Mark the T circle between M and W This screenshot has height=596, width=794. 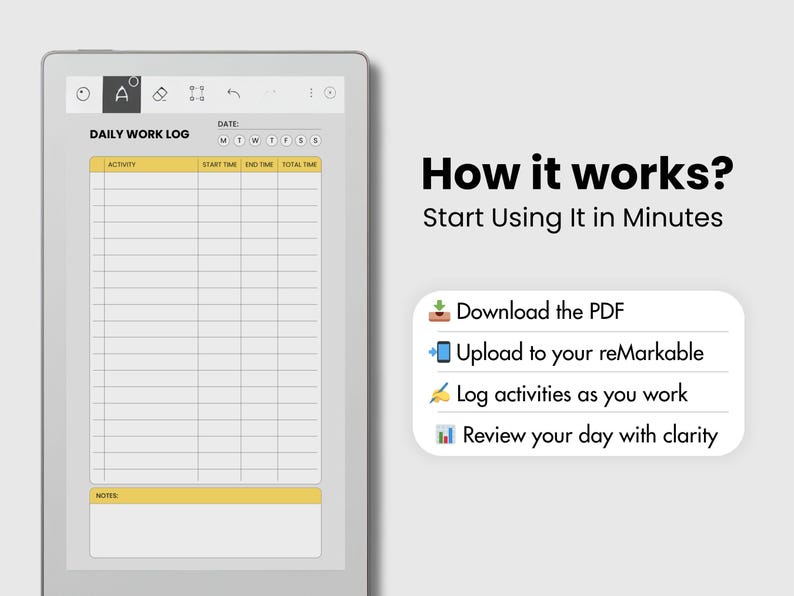click(240, 140)
